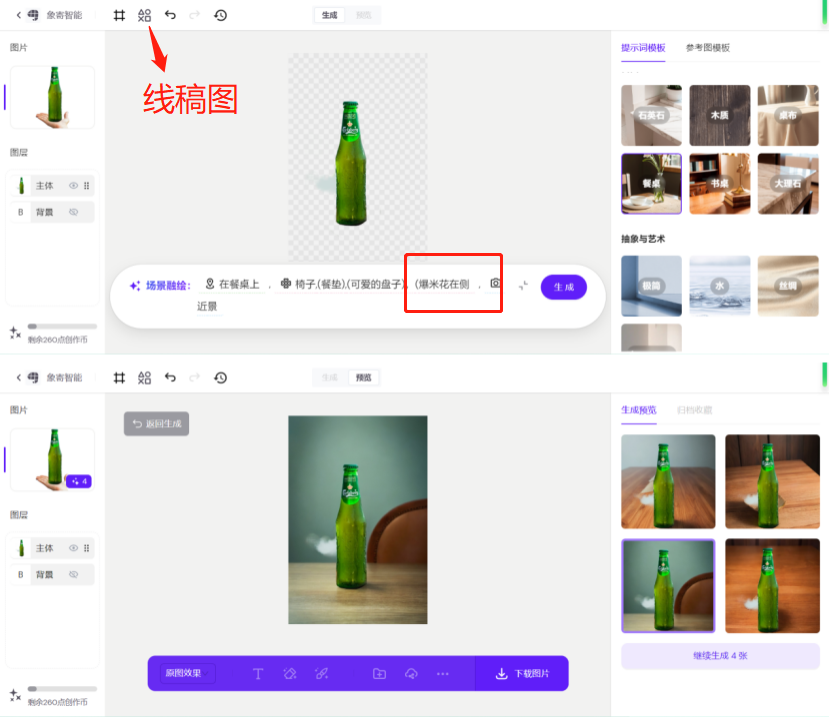Select the 大理石 template swatch
Screen dimensions: 830x717
[788, 183]
